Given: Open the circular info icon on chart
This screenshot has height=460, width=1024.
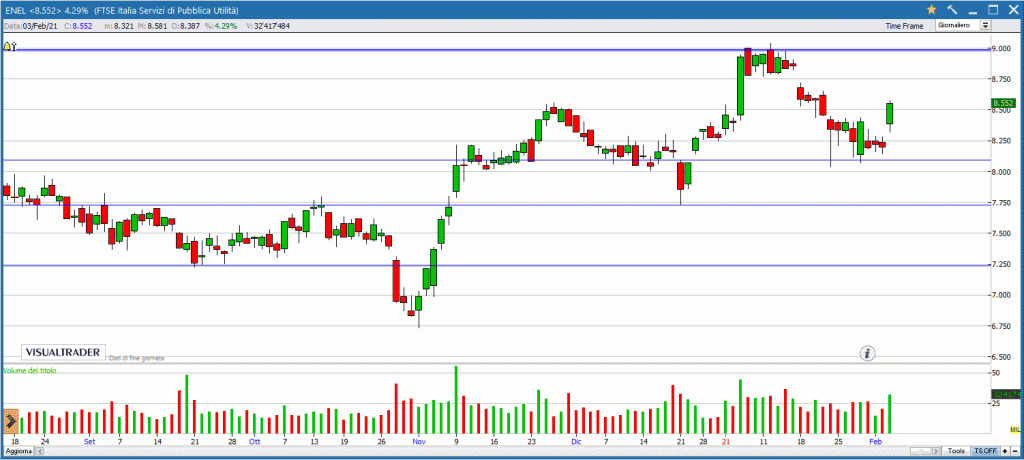Looking at the screenshot, I should tap(867, 353).
